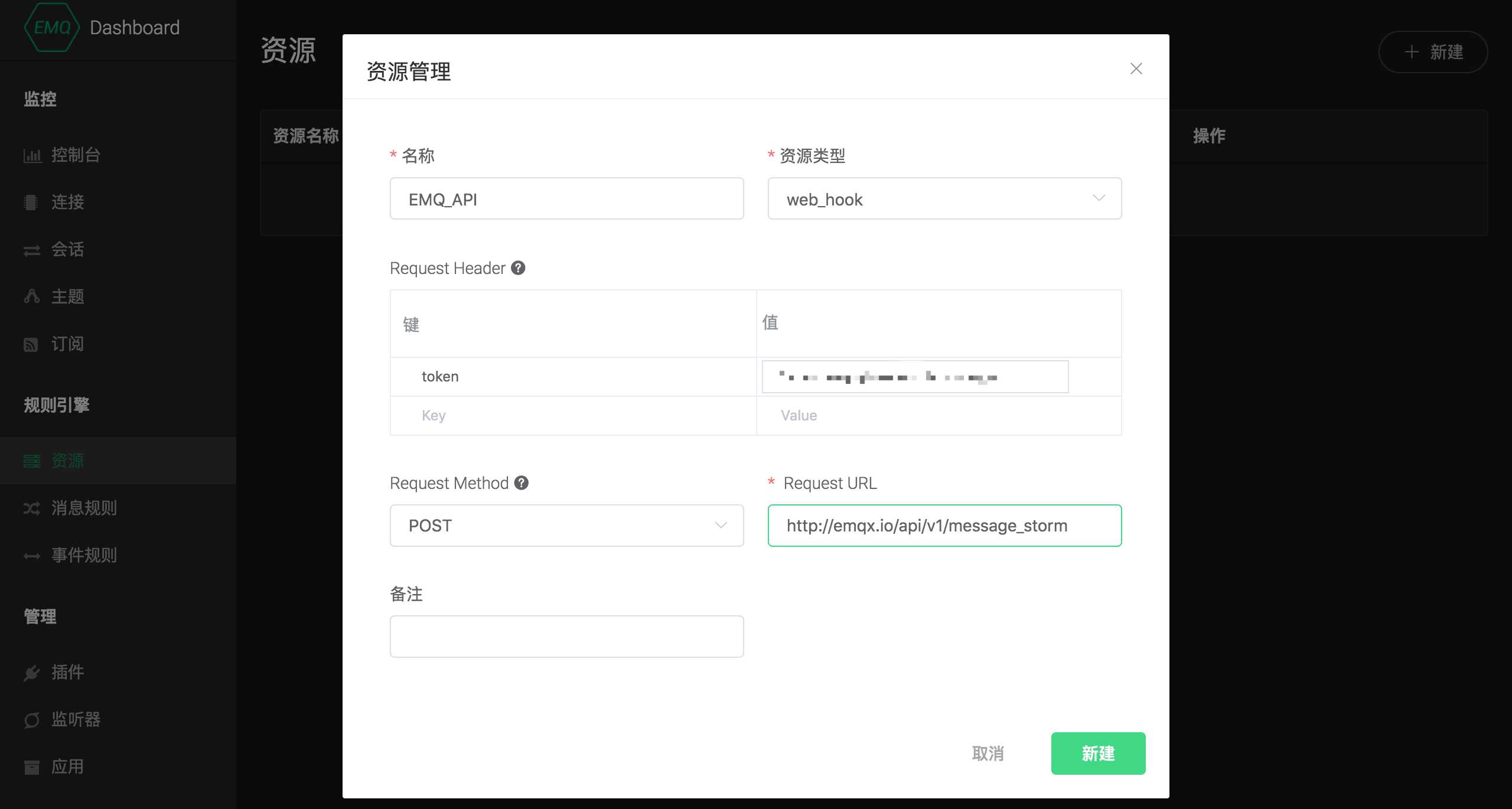Image resolution: width=1512 pixels, height=809 pixels.
Task: Click the 资源 server stack icon
Action: point(32,461)
